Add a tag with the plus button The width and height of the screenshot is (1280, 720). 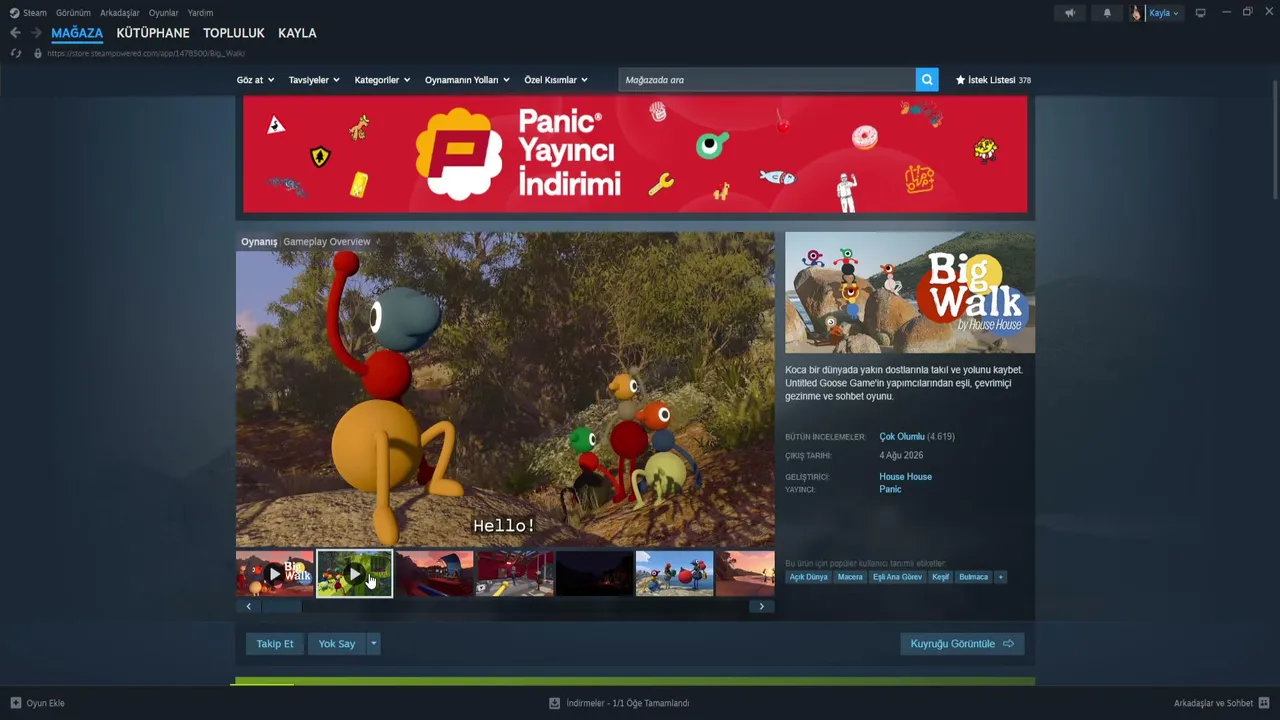(1000, 577)
